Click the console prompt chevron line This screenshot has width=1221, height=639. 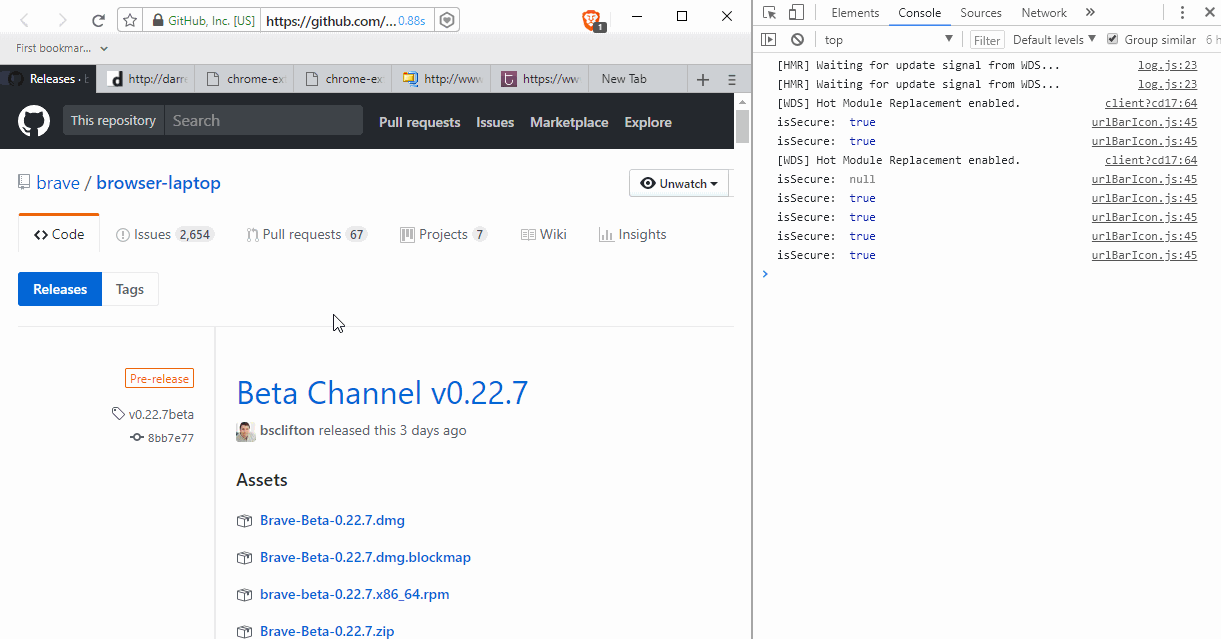click(x=765, y=274)
